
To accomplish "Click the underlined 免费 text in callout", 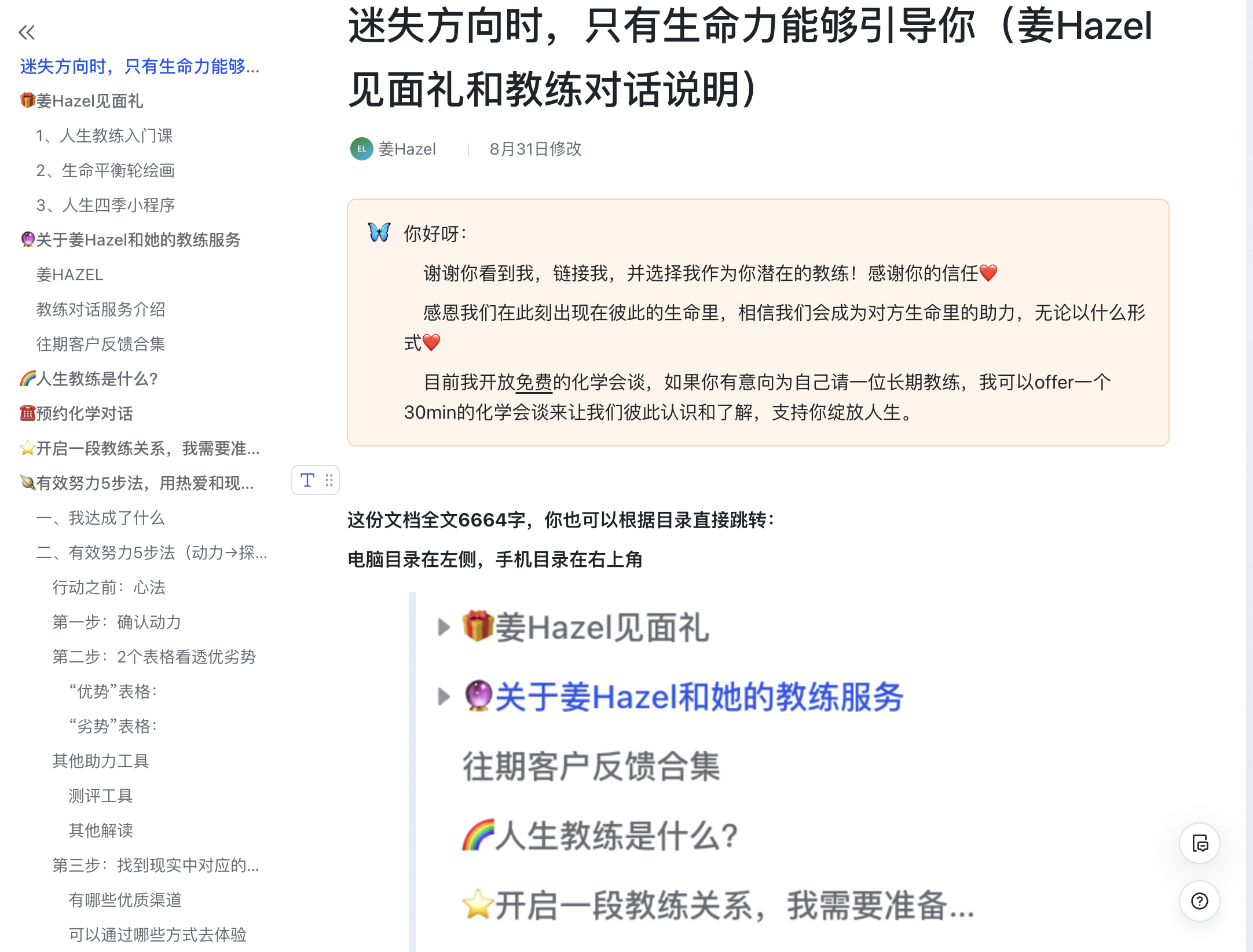I will 534,382.
